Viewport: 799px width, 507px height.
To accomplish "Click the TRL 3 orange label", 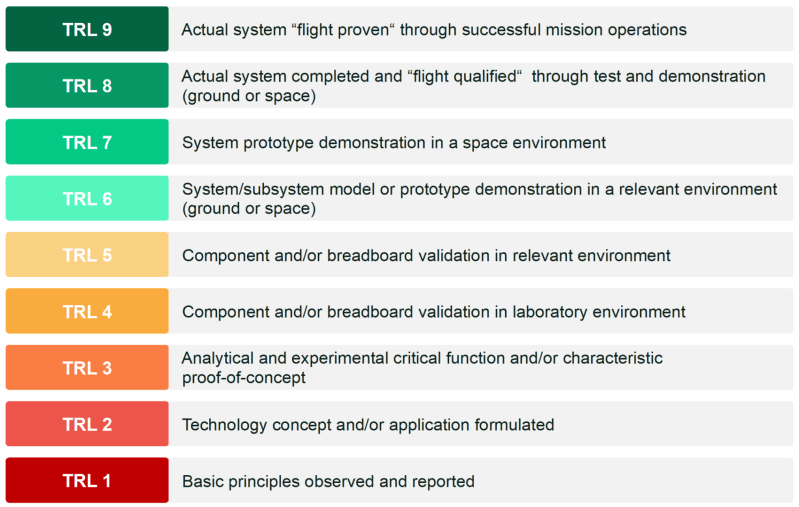I will [x=87, y=367].
